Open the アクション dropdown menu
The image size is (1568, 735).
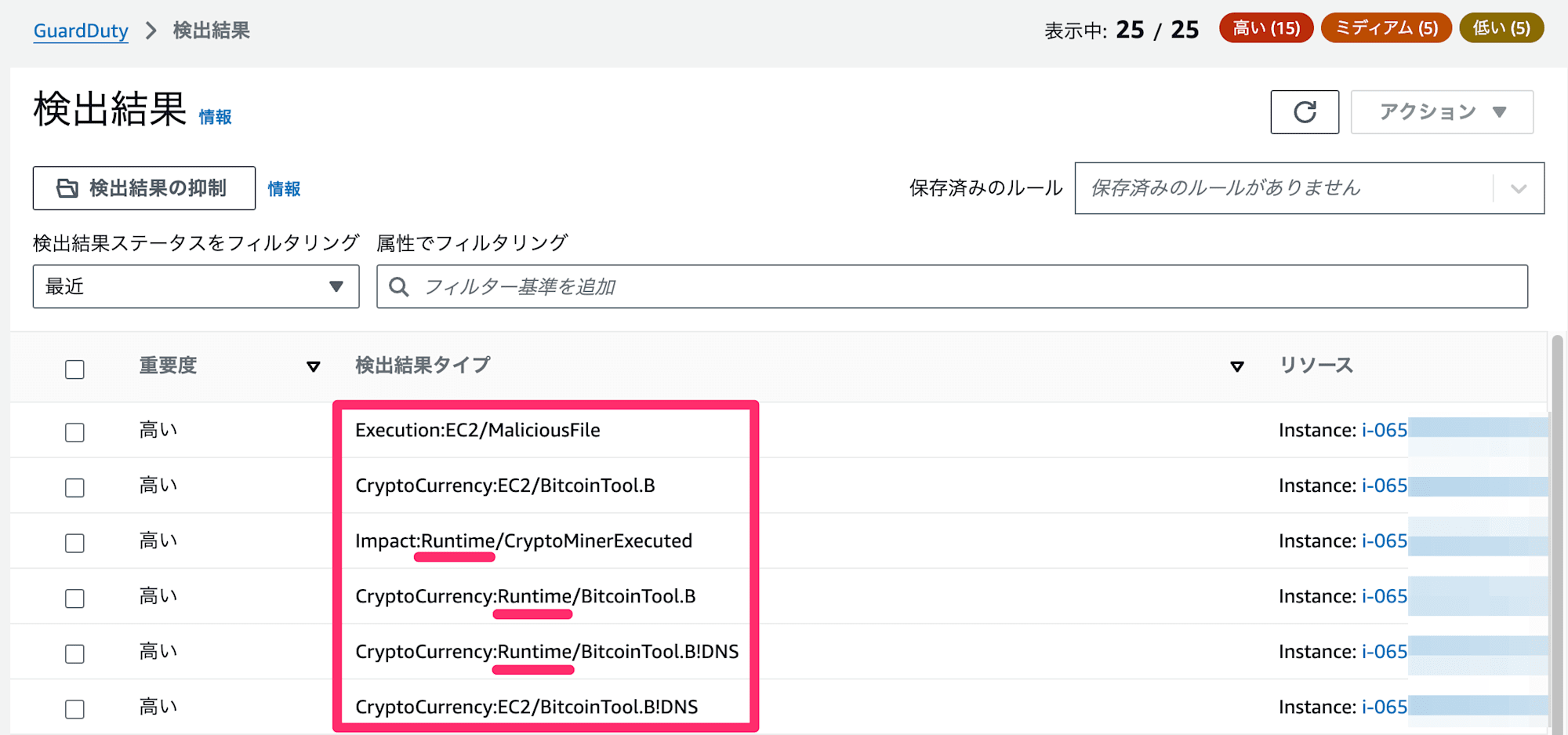[1442, 112]
